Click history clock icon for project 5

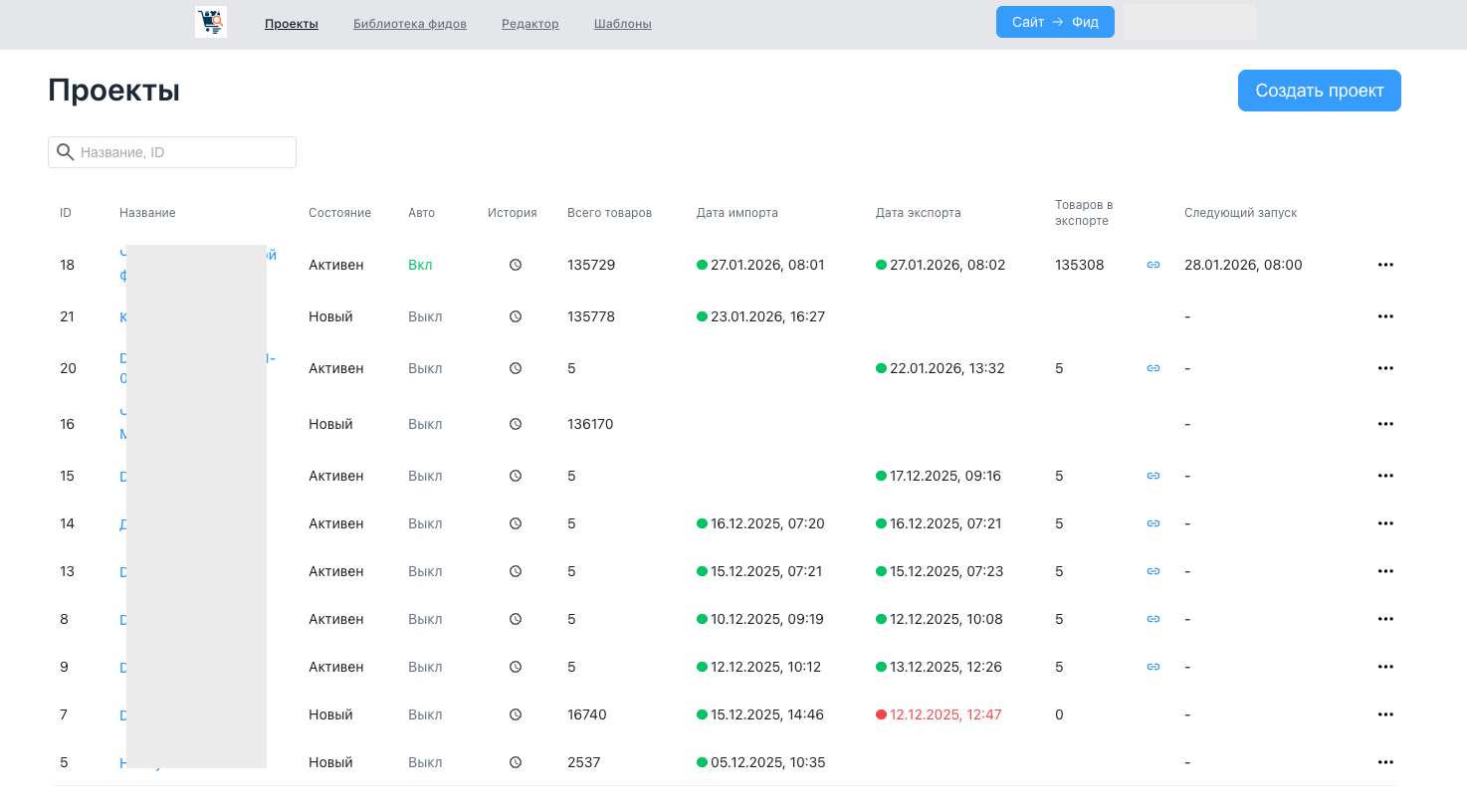[x=516, y=762]
